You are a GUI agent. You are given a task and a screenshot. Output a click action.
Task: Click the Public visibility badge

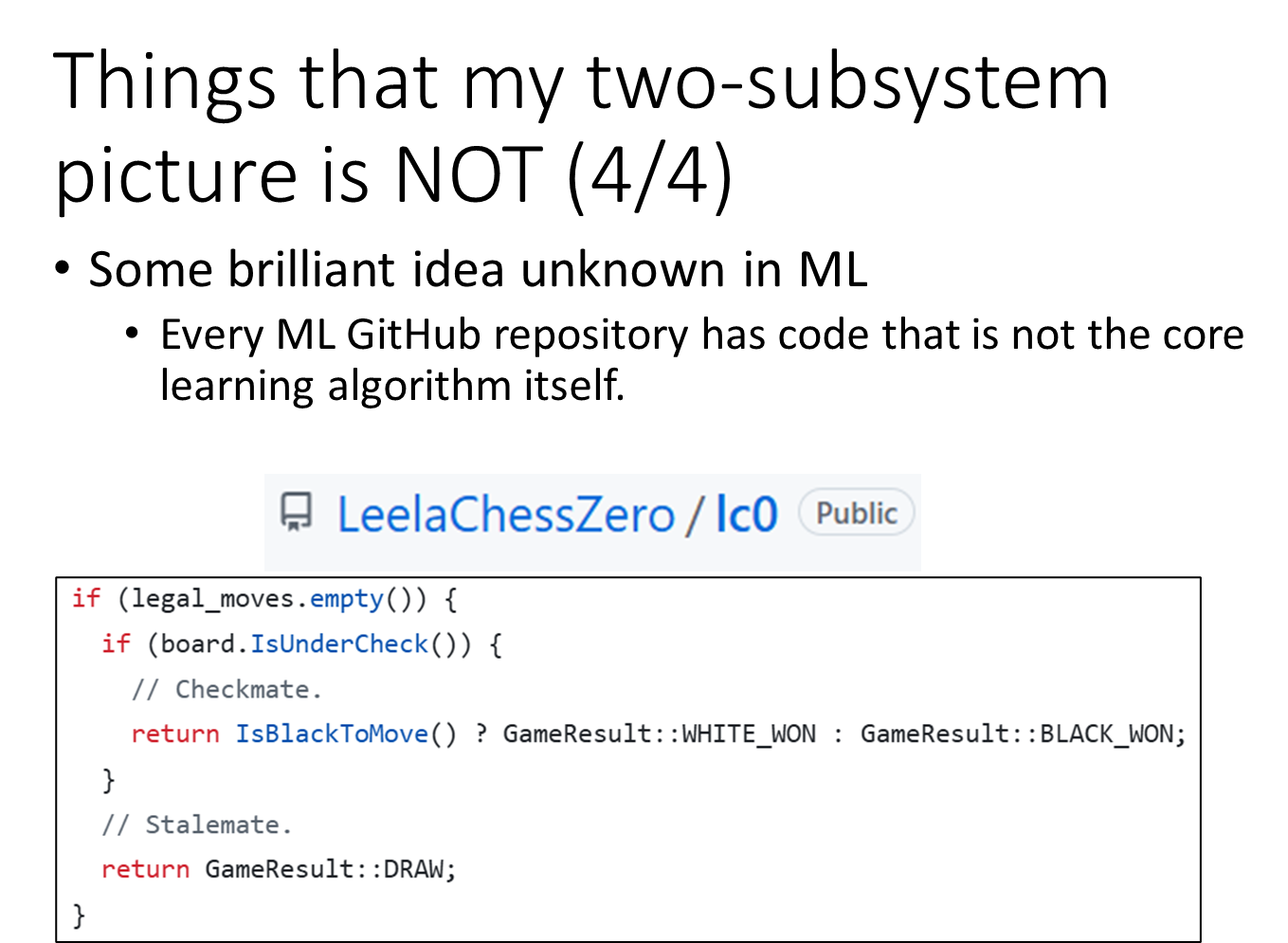pos(857,513)
